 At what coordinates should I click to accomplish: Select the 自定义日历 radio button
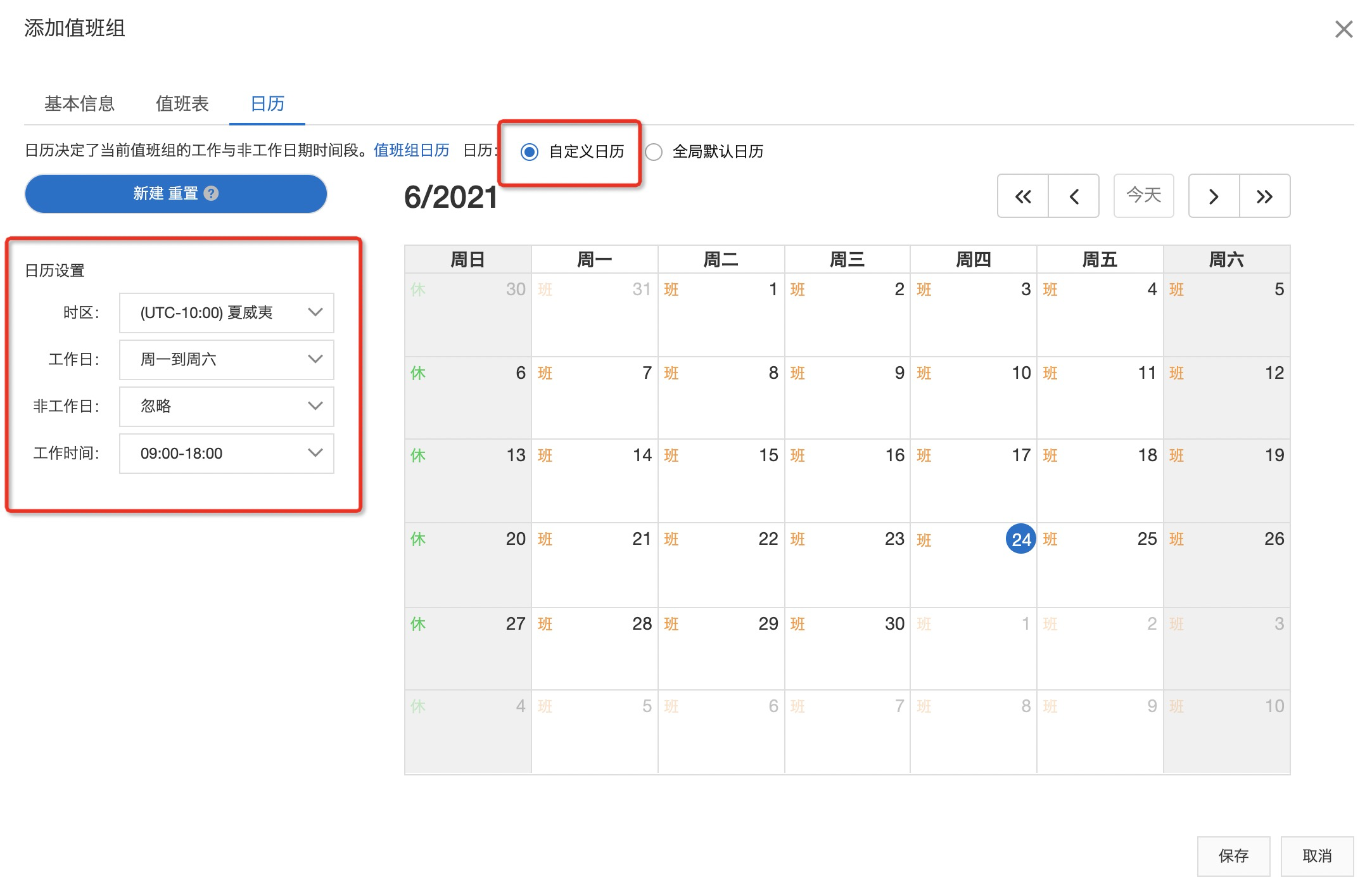click(x=530, y=152)
